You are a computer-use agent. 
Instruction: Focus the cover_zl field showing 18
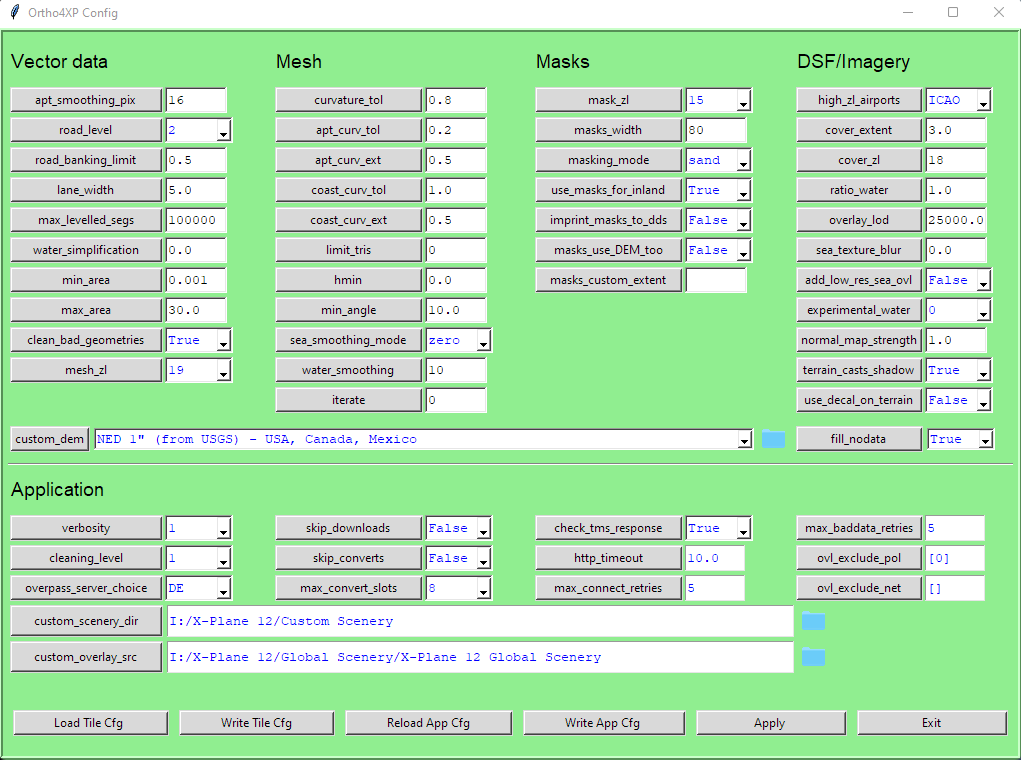pyautogui.click(x=956, y=160)
